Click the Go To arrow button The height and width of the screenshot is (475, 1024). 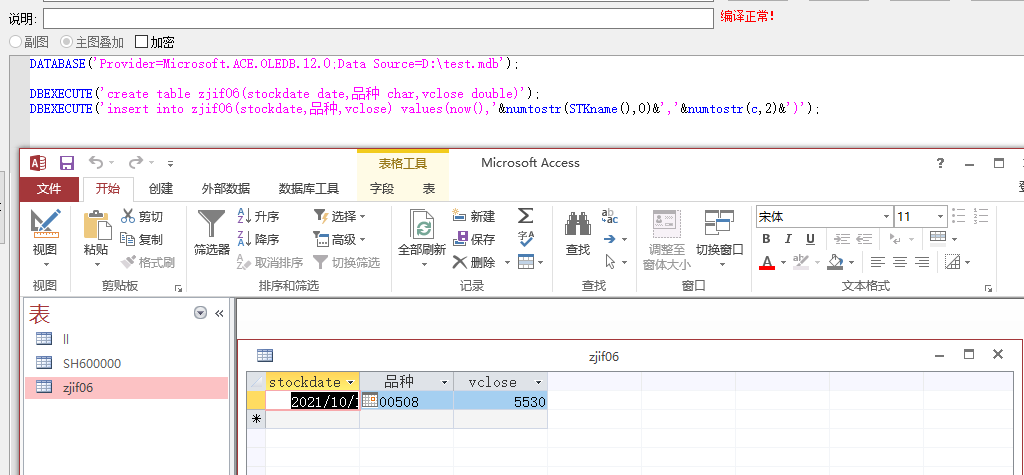tap(610, 239)
